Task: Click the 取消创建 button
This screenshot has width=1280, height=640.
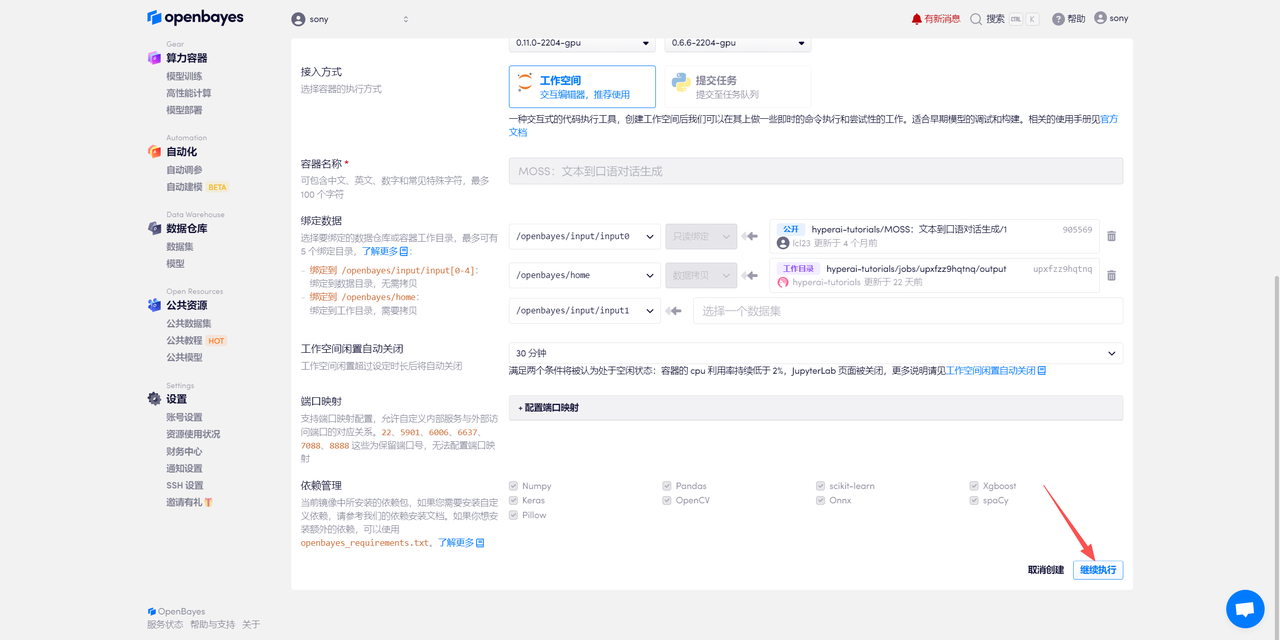Action: (1046, 570)
